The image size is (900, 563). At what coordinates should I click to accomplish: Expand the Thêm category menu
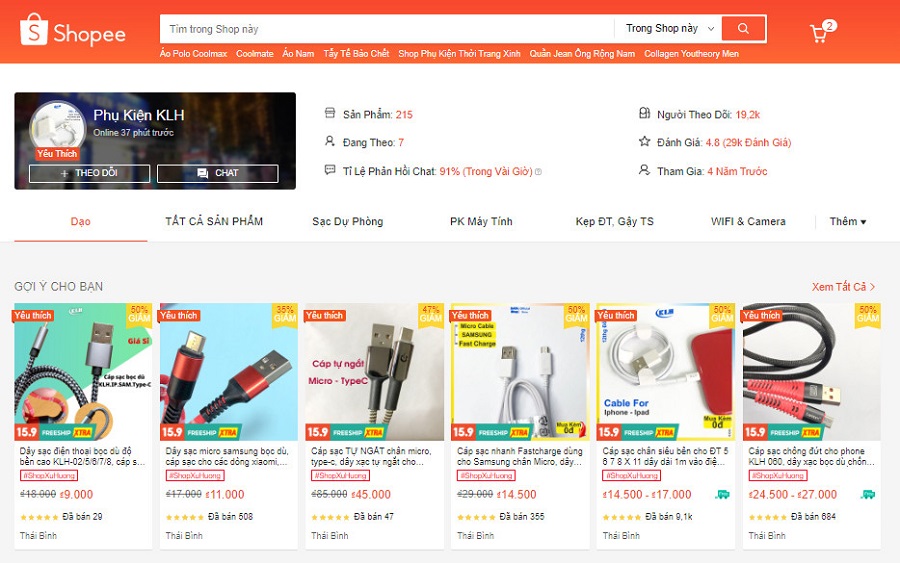[848, 222]
